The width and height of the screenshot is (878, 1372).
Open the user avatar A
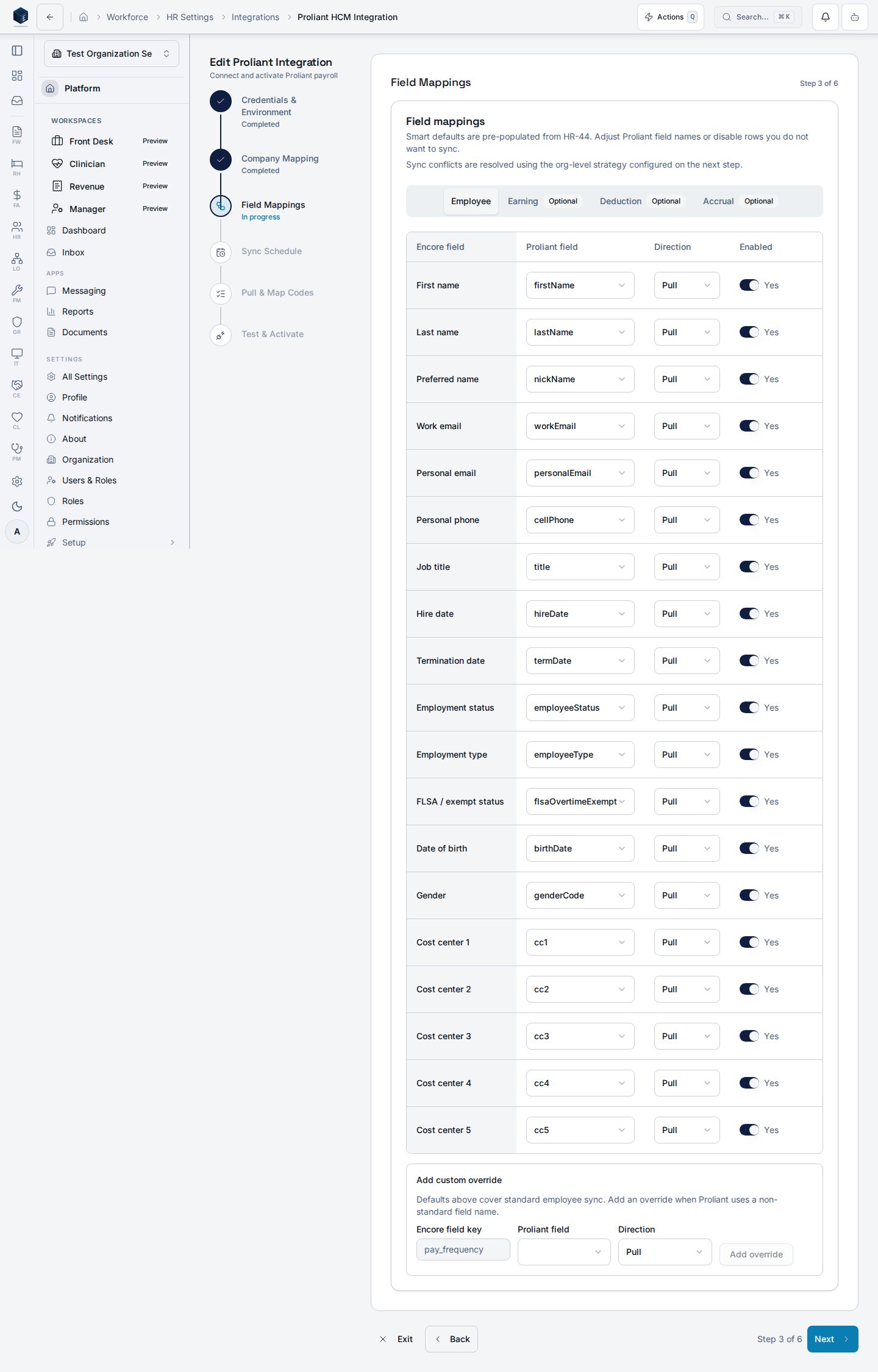(17, 531)
